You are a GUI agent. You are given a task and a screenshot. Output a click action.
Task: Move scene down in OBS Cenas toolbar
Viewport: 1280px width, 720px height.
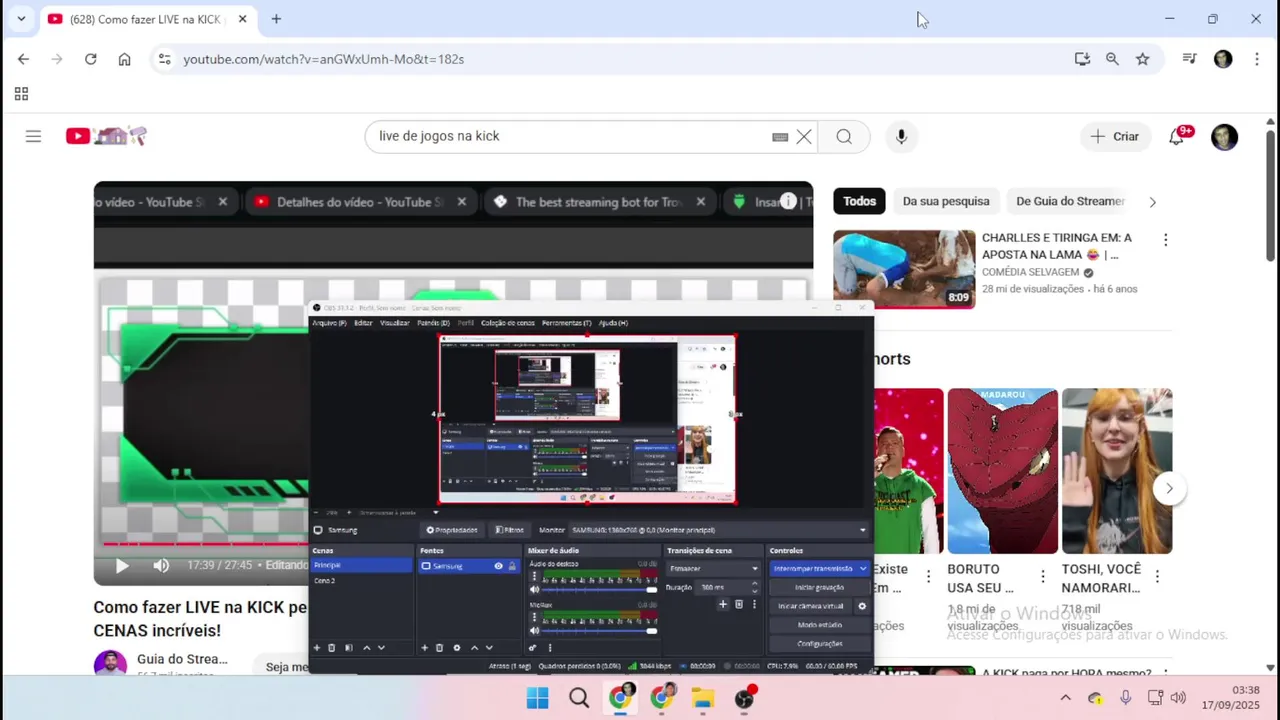pos(381,648)
